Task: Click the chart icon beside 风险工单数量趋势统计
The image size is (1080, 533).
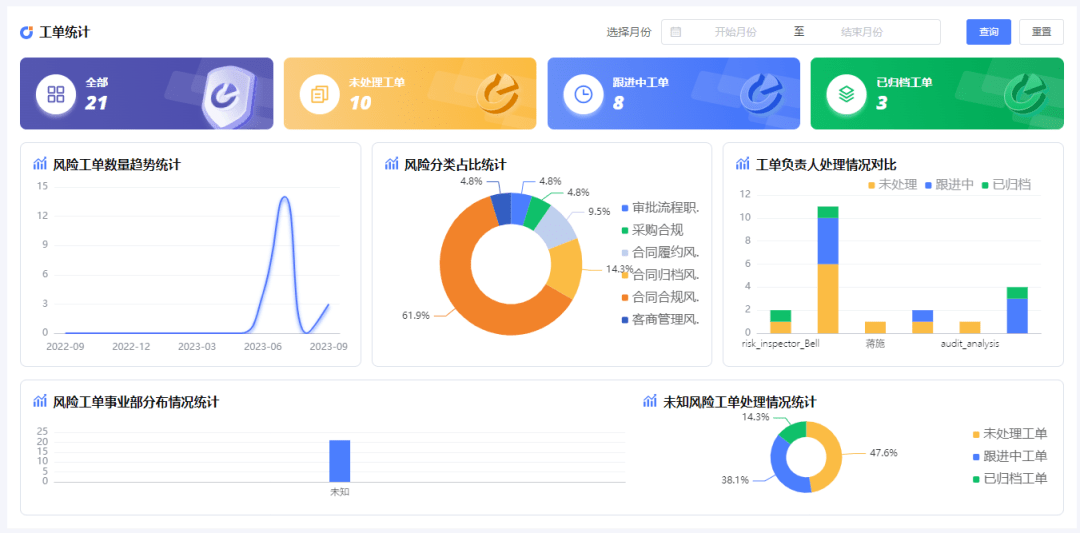Action: (x=39, y=164)
